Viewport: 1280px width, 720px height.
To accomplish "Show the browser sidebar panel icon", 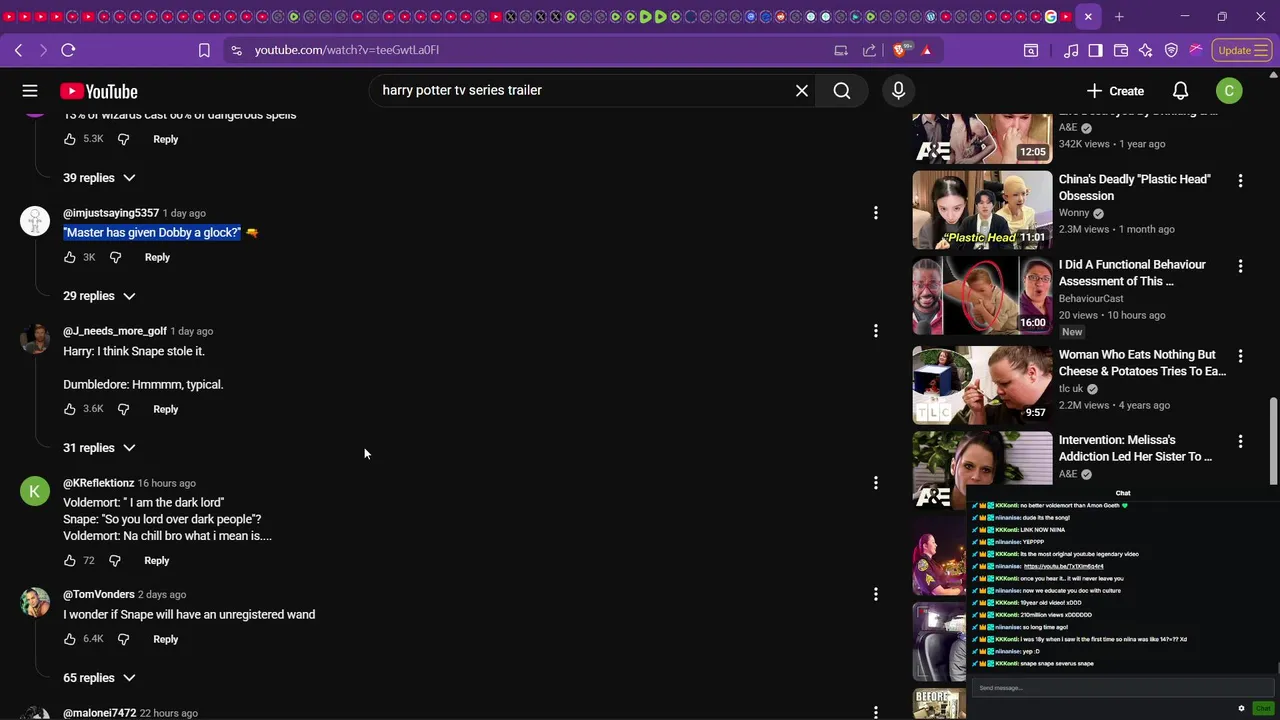I will coord(1096,50).
